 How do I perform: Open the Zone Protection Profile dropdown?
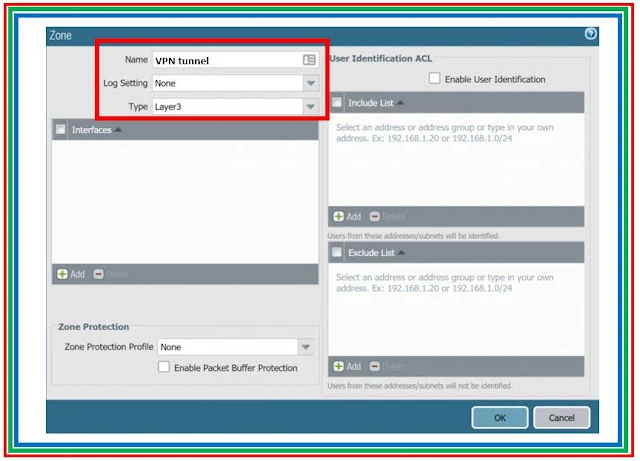(306, 347)
